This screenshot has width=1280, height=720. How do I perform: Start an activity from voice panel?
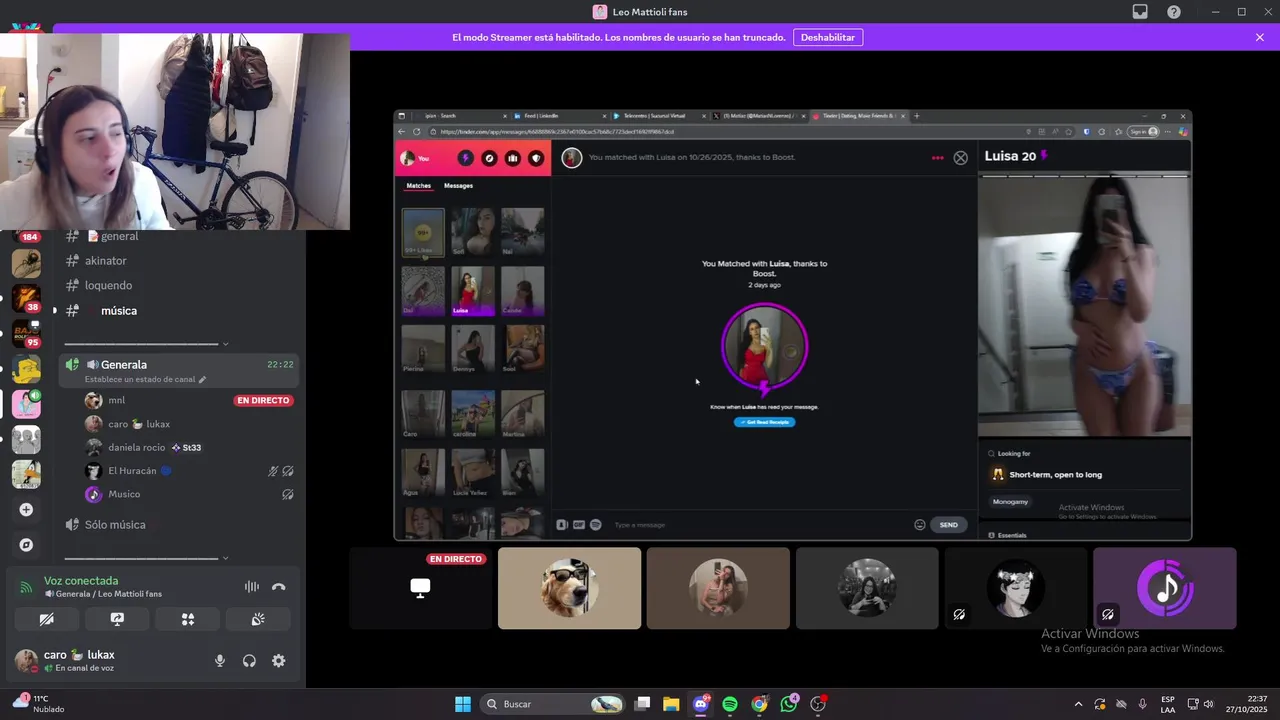187,620
